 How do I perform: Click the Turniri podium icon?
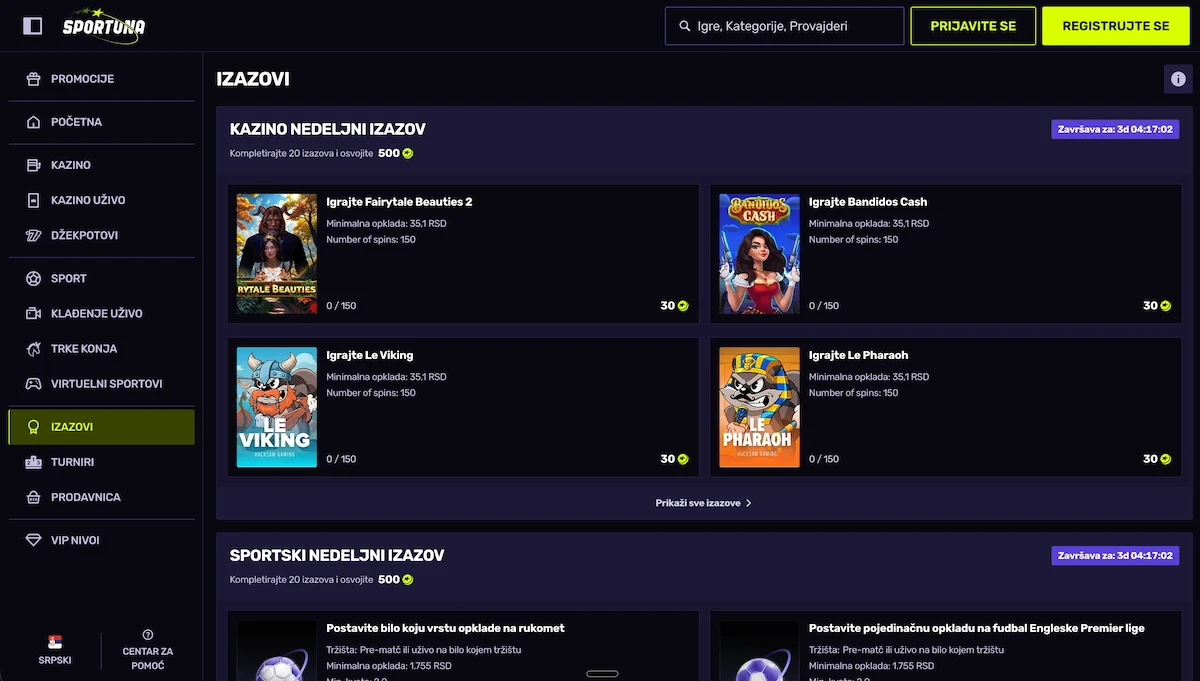point(33,462)
